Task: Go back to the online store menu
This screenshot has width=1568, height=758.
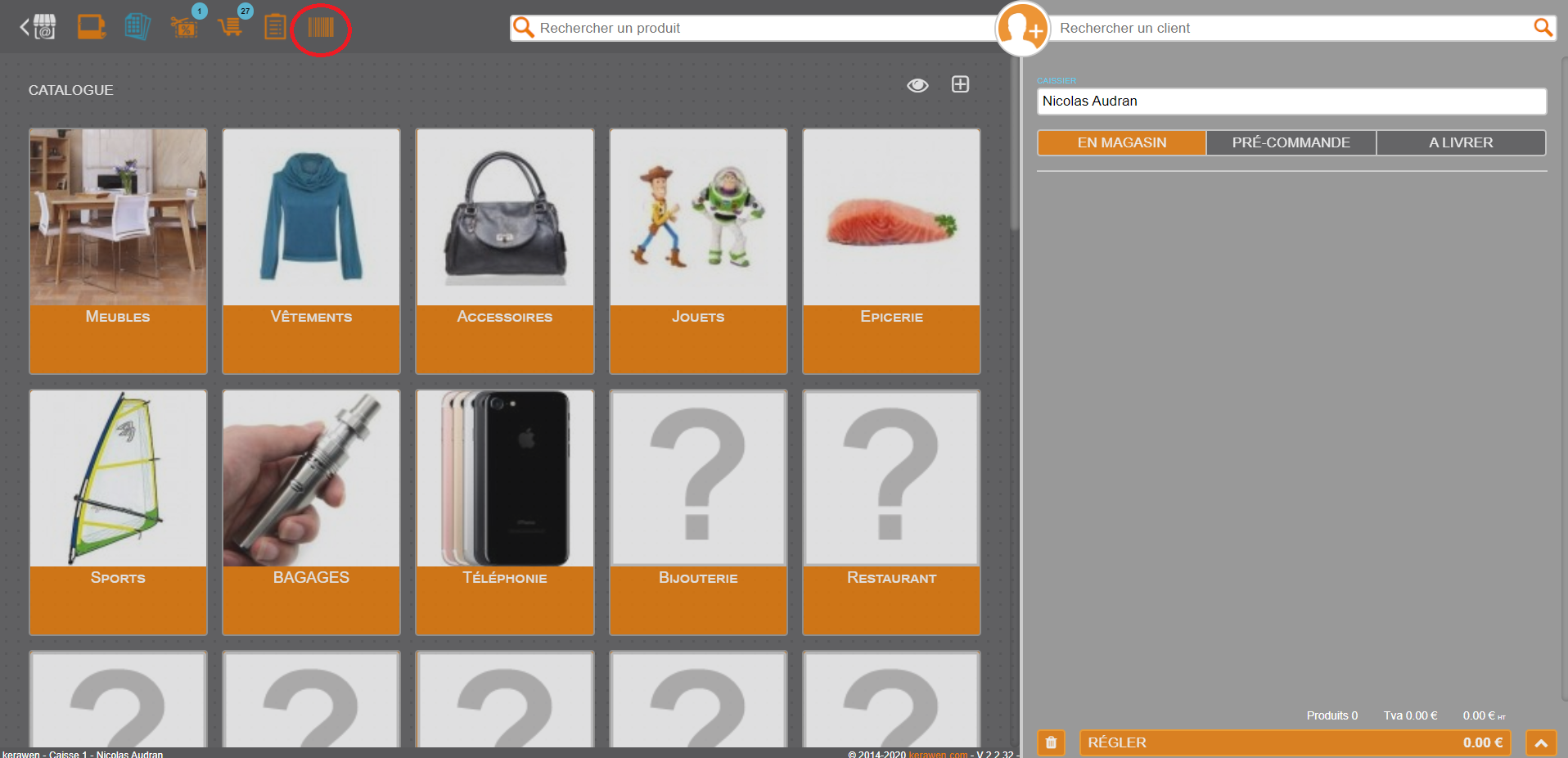Action: click(x=38, y=27)
